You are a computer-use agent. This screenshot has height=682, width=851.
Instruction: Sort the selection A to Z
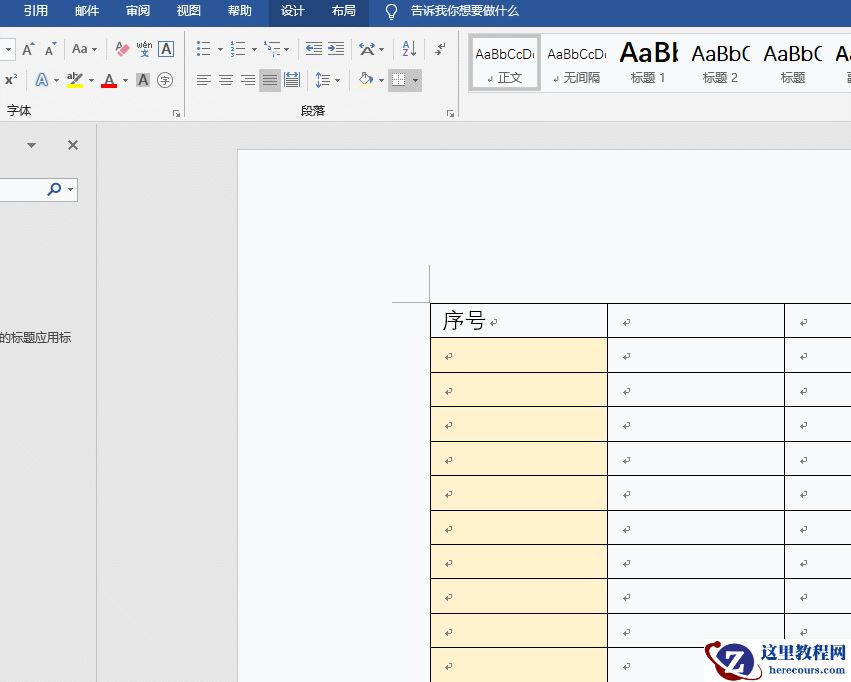pos(409,49)
